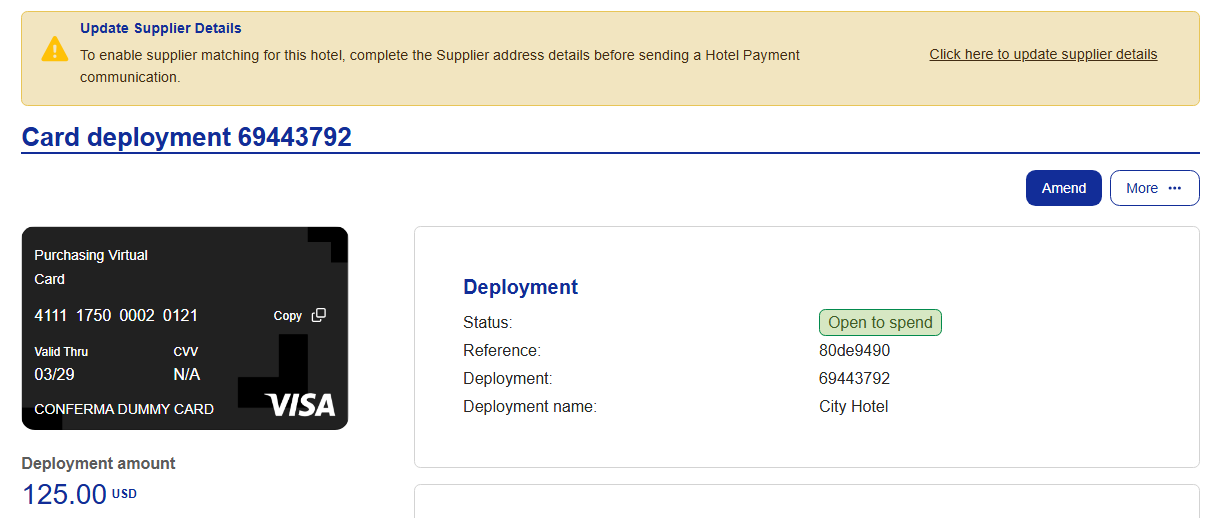The width and height of the screenshot is (1219, 518).
Task: Click the USD currency label
Action: point(124,494)
